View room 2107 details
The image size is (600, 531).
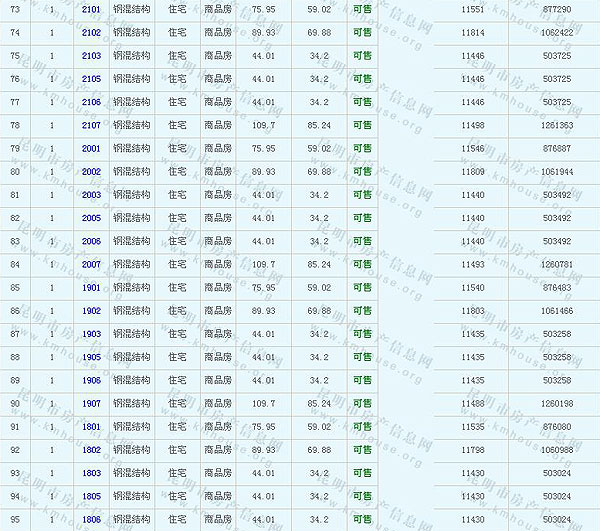coord(91,125)
